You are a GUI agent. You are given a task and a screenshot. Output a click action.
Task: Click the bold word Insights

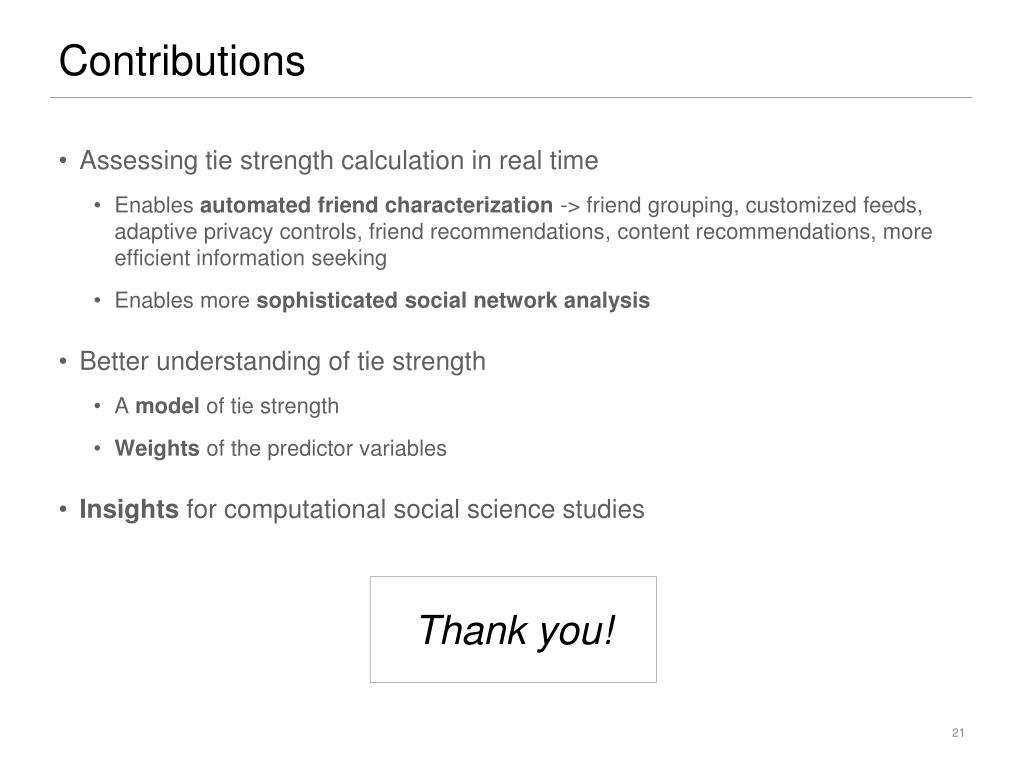(129, 509)
